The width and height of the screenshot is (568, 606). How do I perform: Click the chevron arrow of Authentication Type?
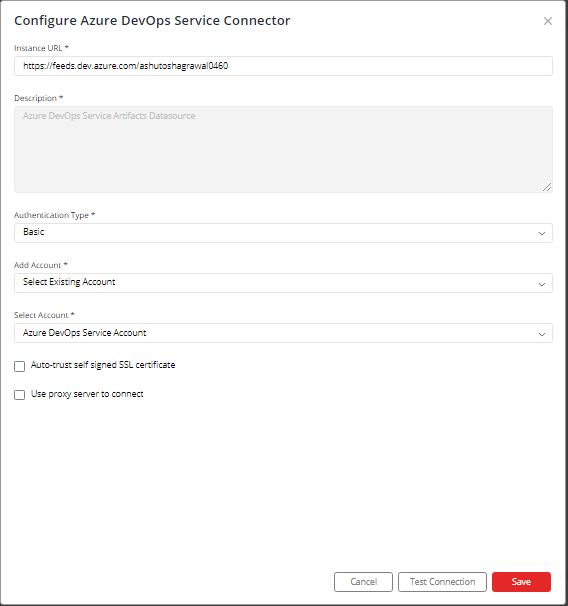[542, 233]
